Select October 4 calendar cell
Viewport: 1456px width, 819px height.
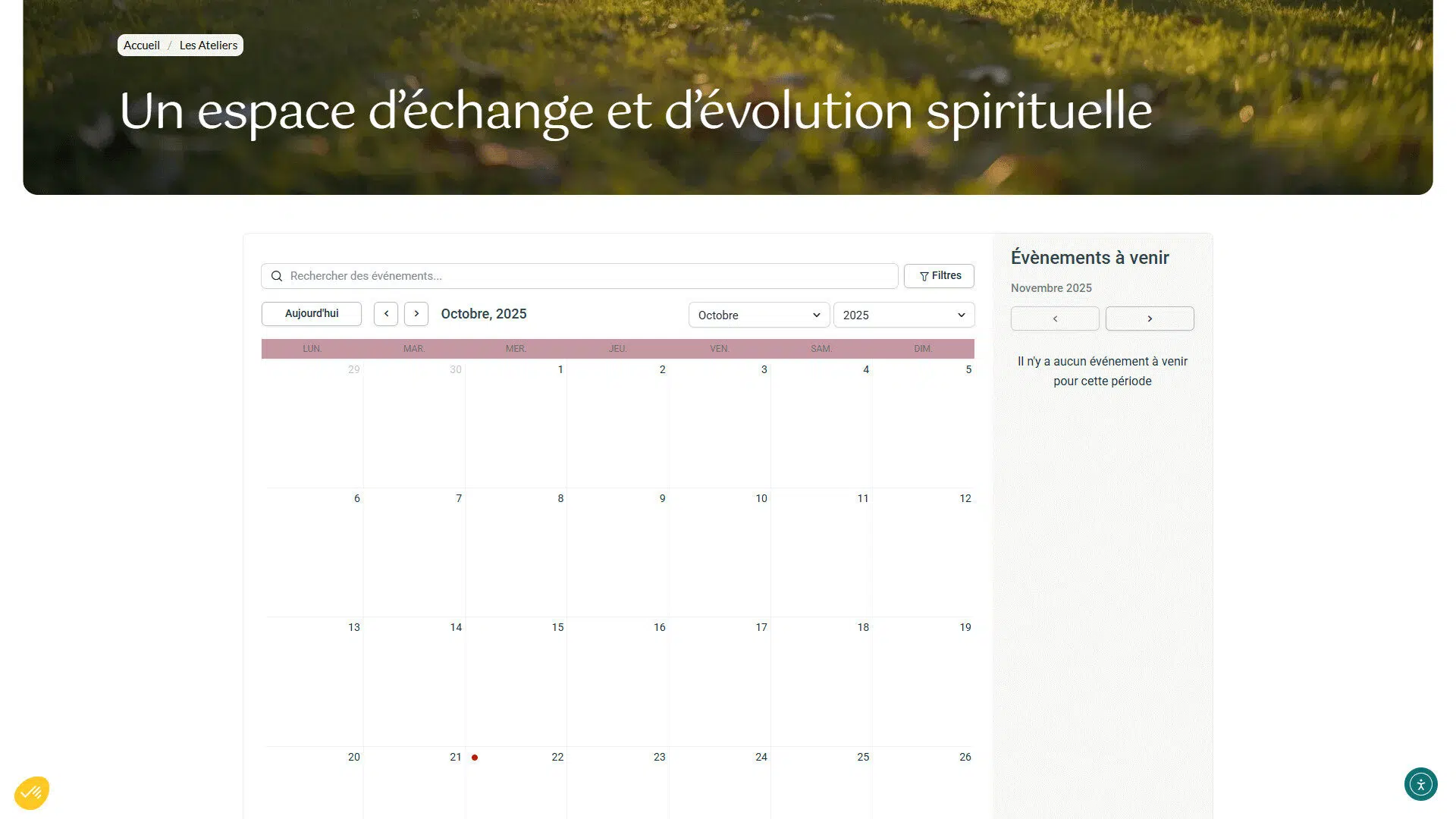click(x=821, y=423)
